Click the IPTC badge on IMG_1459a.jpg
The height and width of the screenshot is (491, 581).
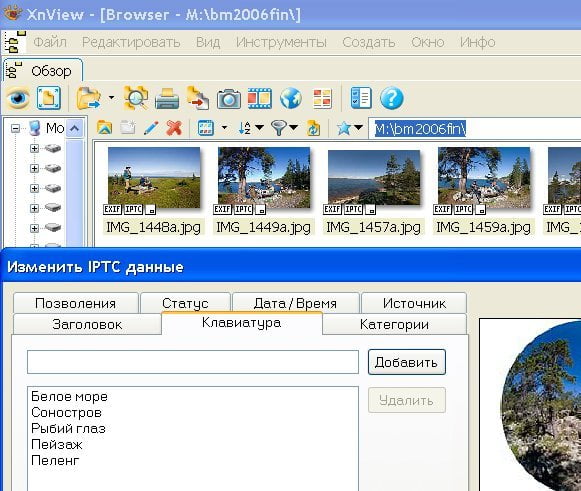point(464,209)
